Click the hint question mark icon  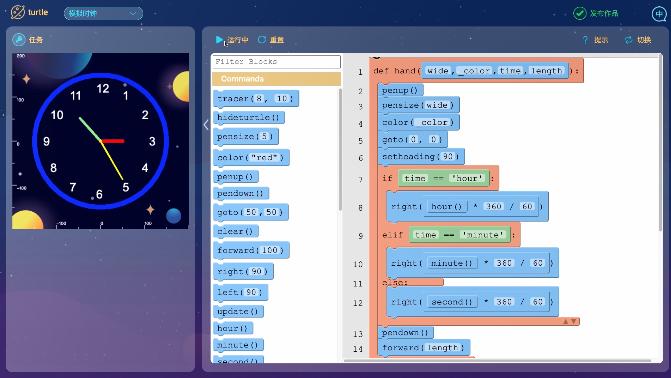pyautogui.click(x=585, y=40)
